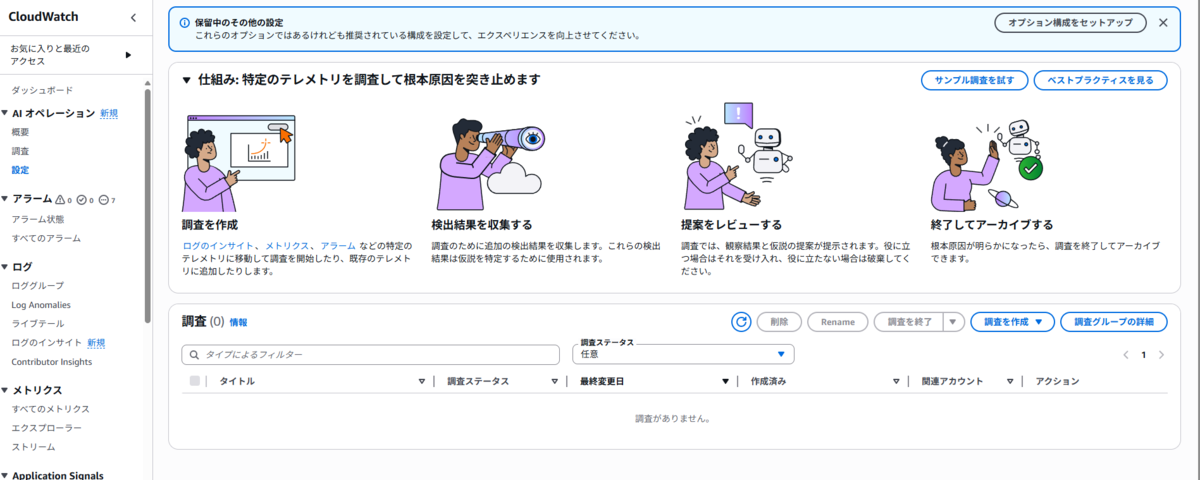This screenshot has width=1200, height=480.
Task: Sort by 作成済み column arrow
Action: tap(897, 382)
